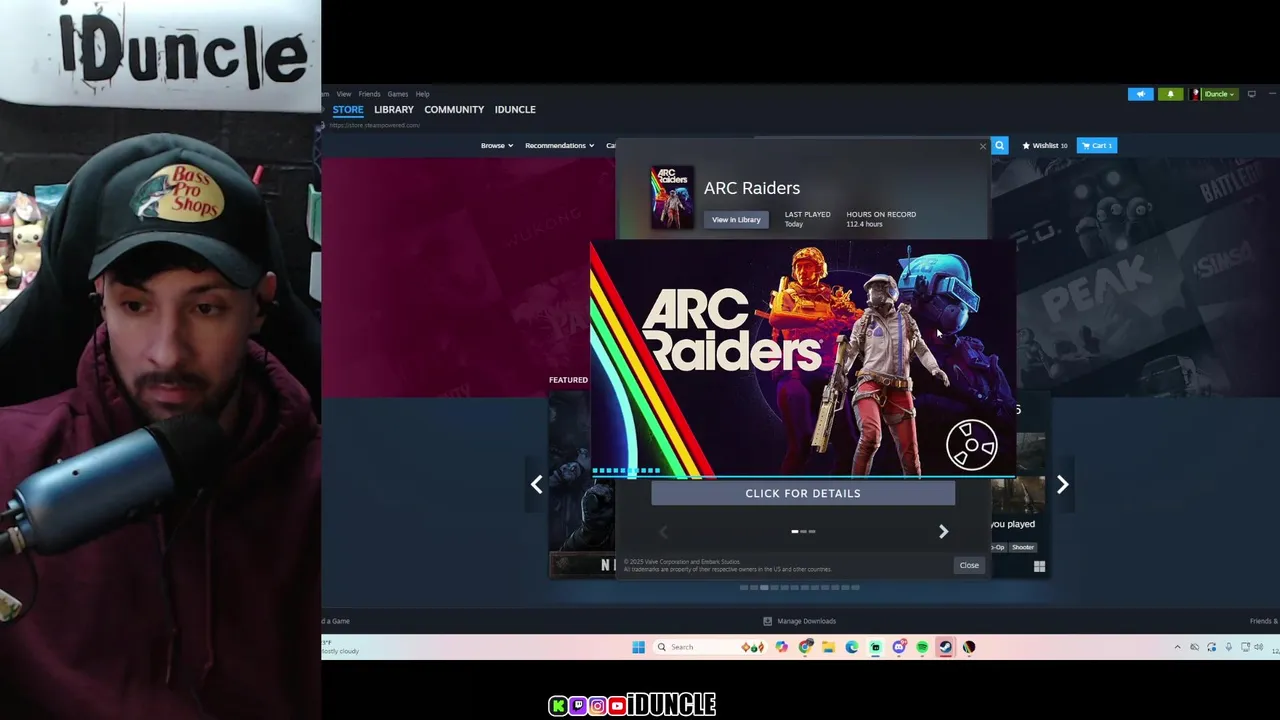
Task: Open the IDUNCLE profile tab
Action: click(x=515, y=109)
